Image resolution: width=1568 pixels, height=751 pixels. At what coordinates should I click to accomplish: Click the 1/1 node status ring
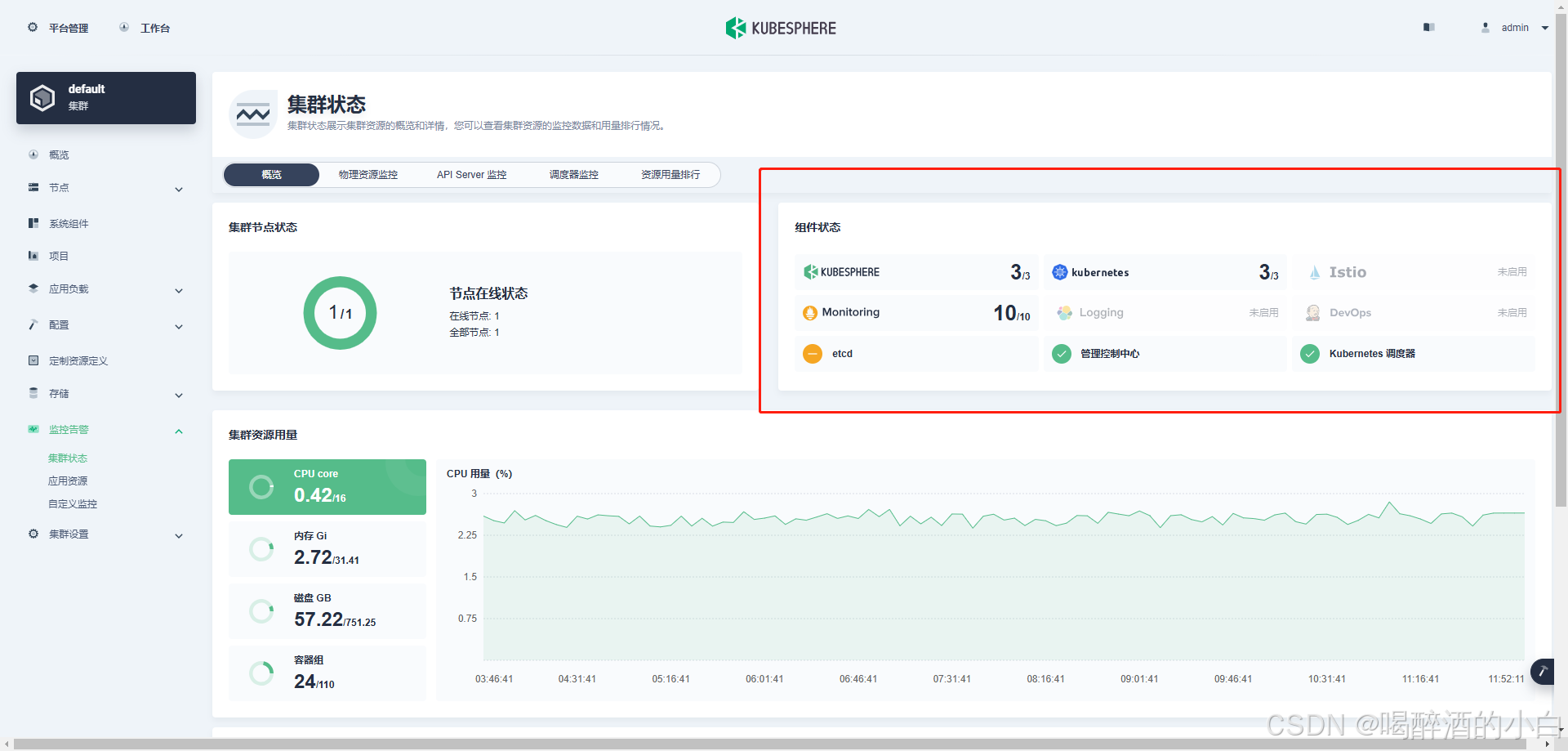coord(340,313)
